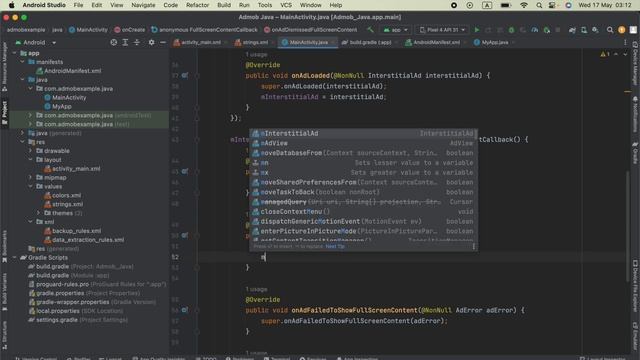
Task: Click Select Opened File target icon
Action: tap(113, 42)
